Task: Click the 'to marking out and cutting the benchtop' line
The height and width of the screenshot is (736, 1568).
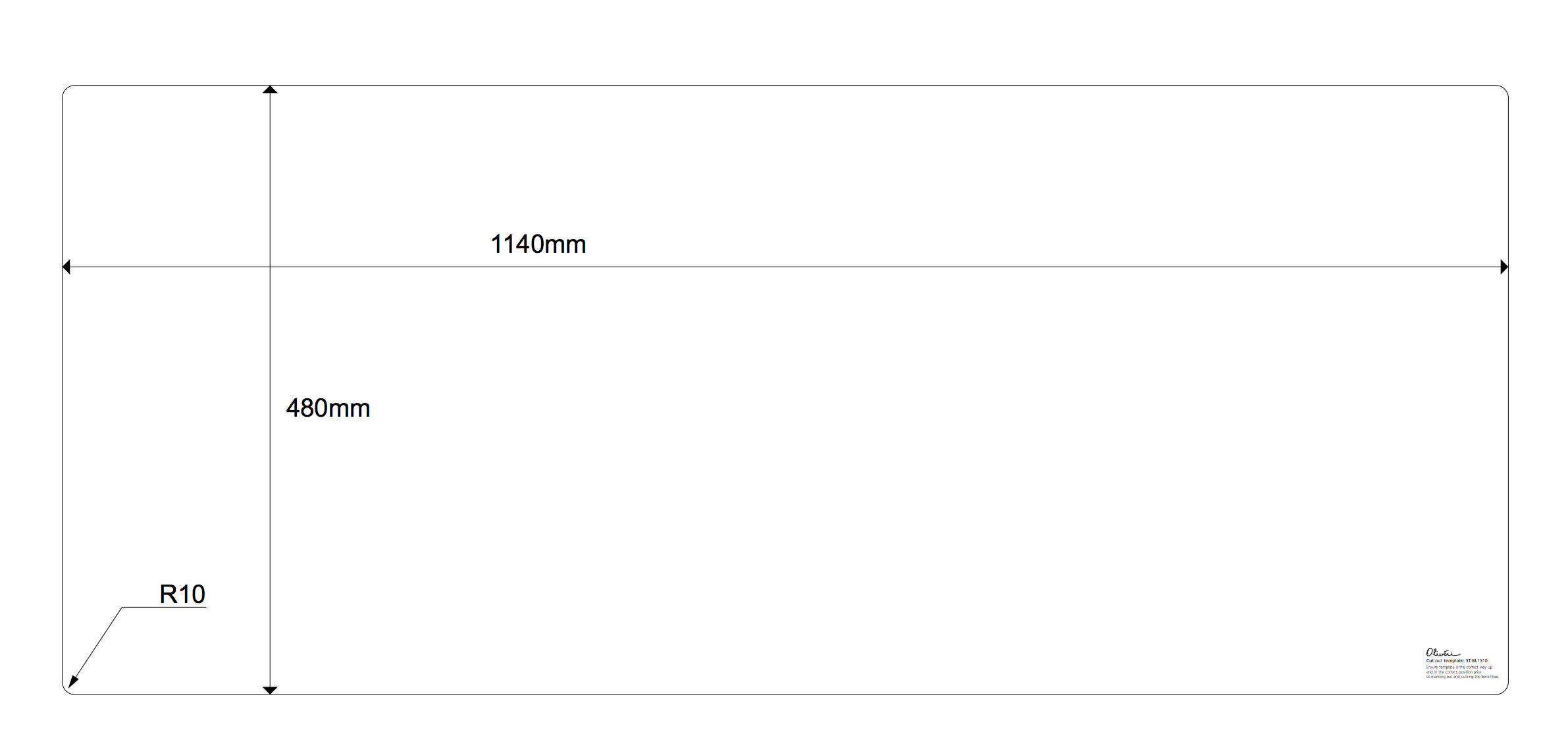Action: (1461, 677)
